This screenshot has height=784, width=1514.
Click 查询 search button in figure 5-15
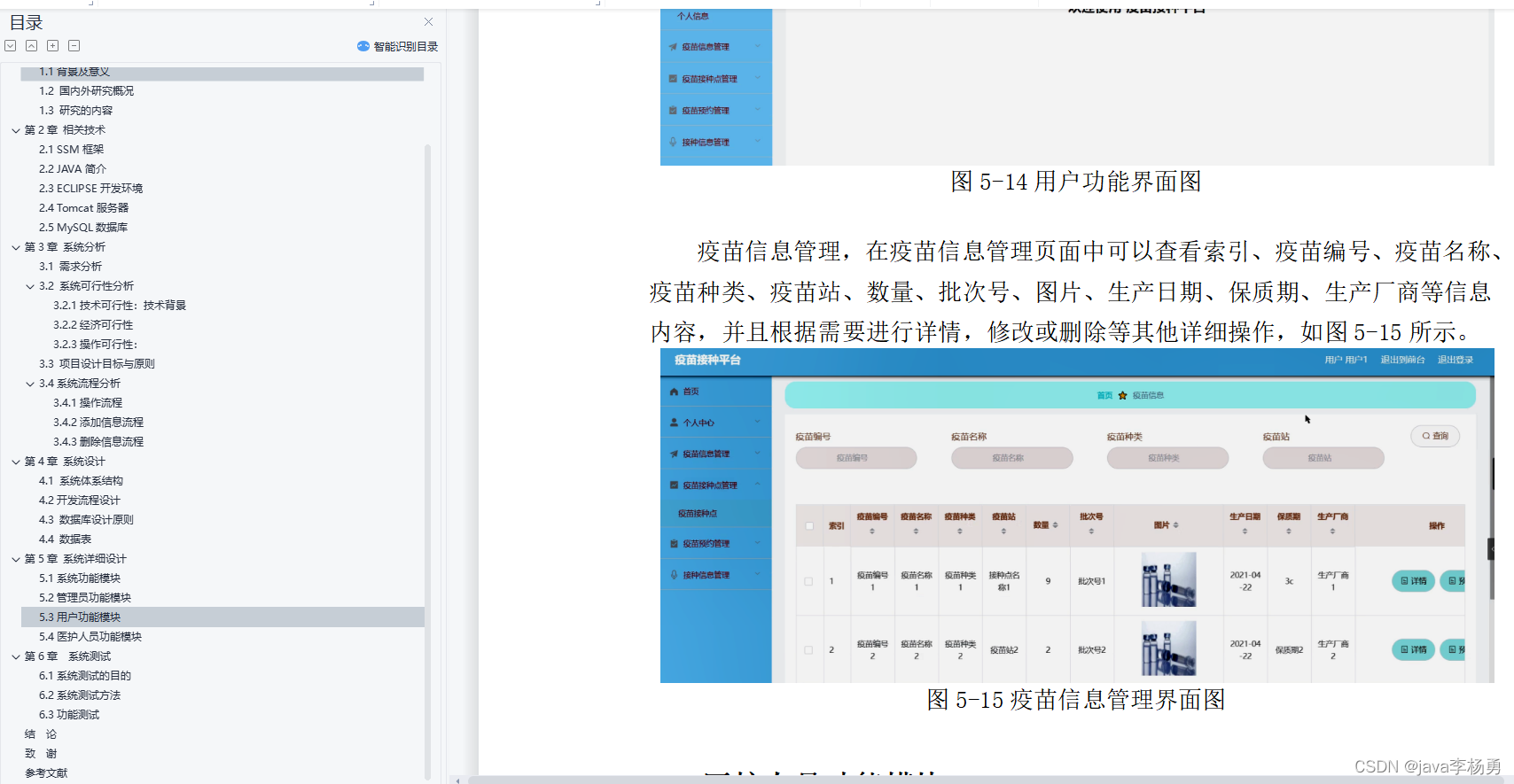tap(1435, 436)
